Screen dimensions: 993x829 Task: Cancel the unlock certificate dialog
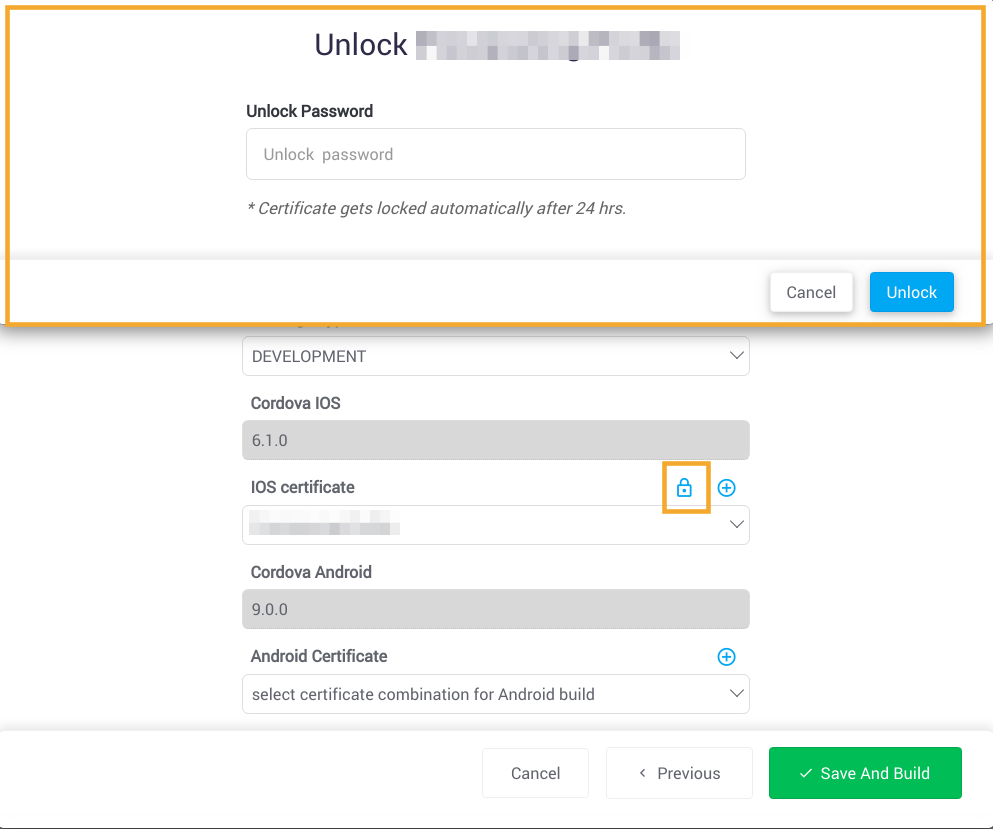point(811,292)
